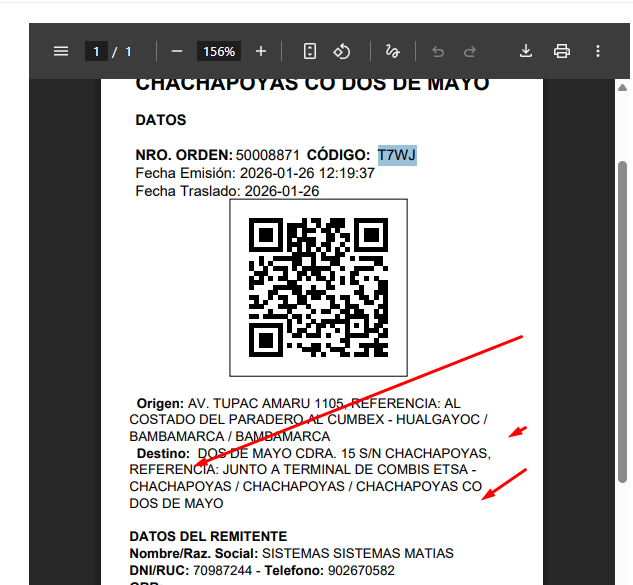Click the highlighted code T7WJ

(397, 155)
